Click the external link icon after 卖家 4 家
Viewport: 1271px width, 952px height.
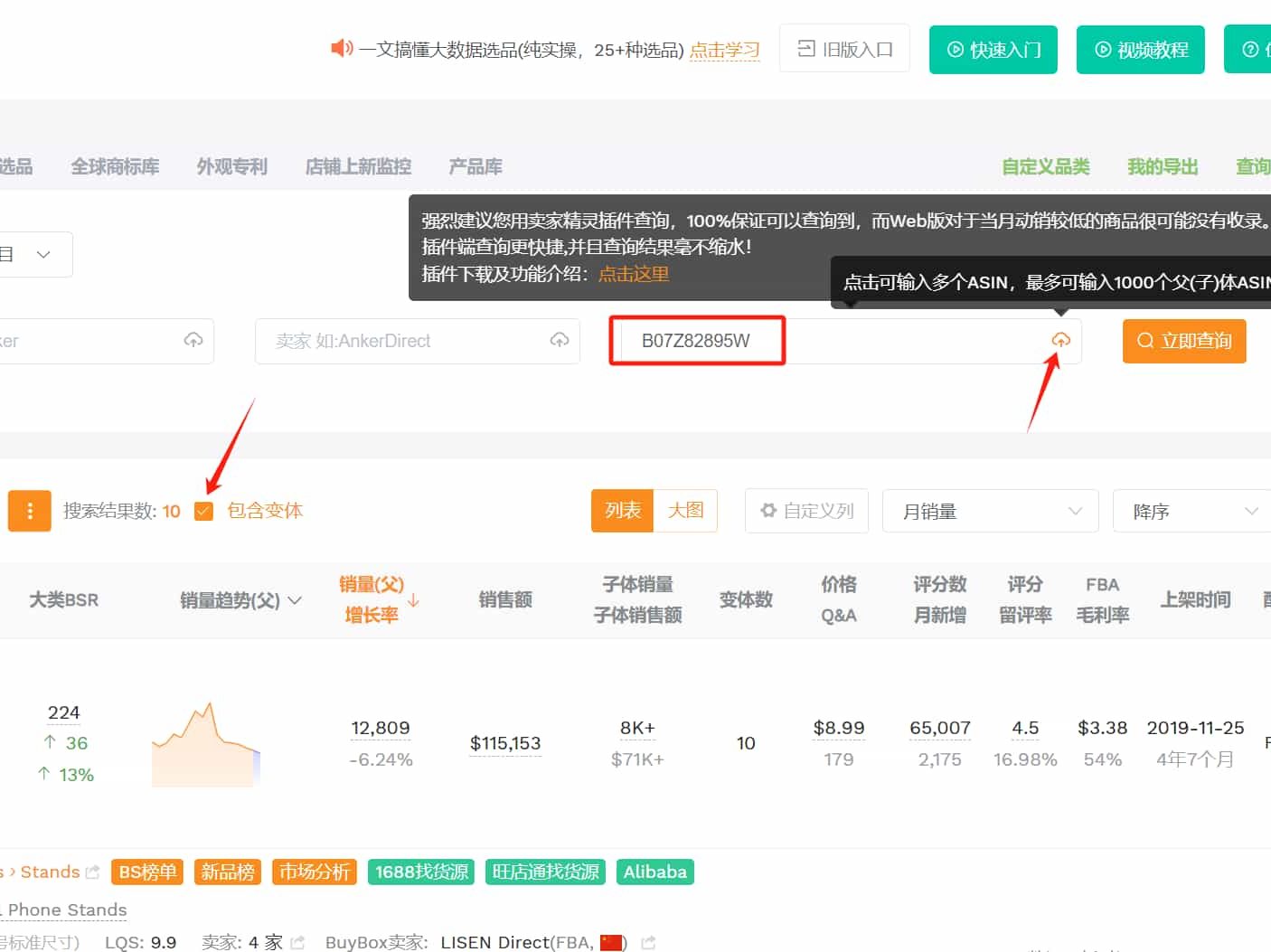[298, 942]
